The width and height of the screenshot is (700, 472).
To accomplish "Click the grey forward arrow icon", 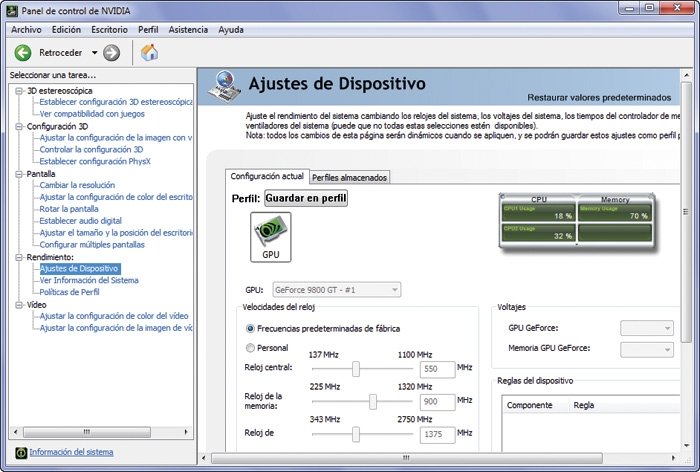I will [112, 53].
